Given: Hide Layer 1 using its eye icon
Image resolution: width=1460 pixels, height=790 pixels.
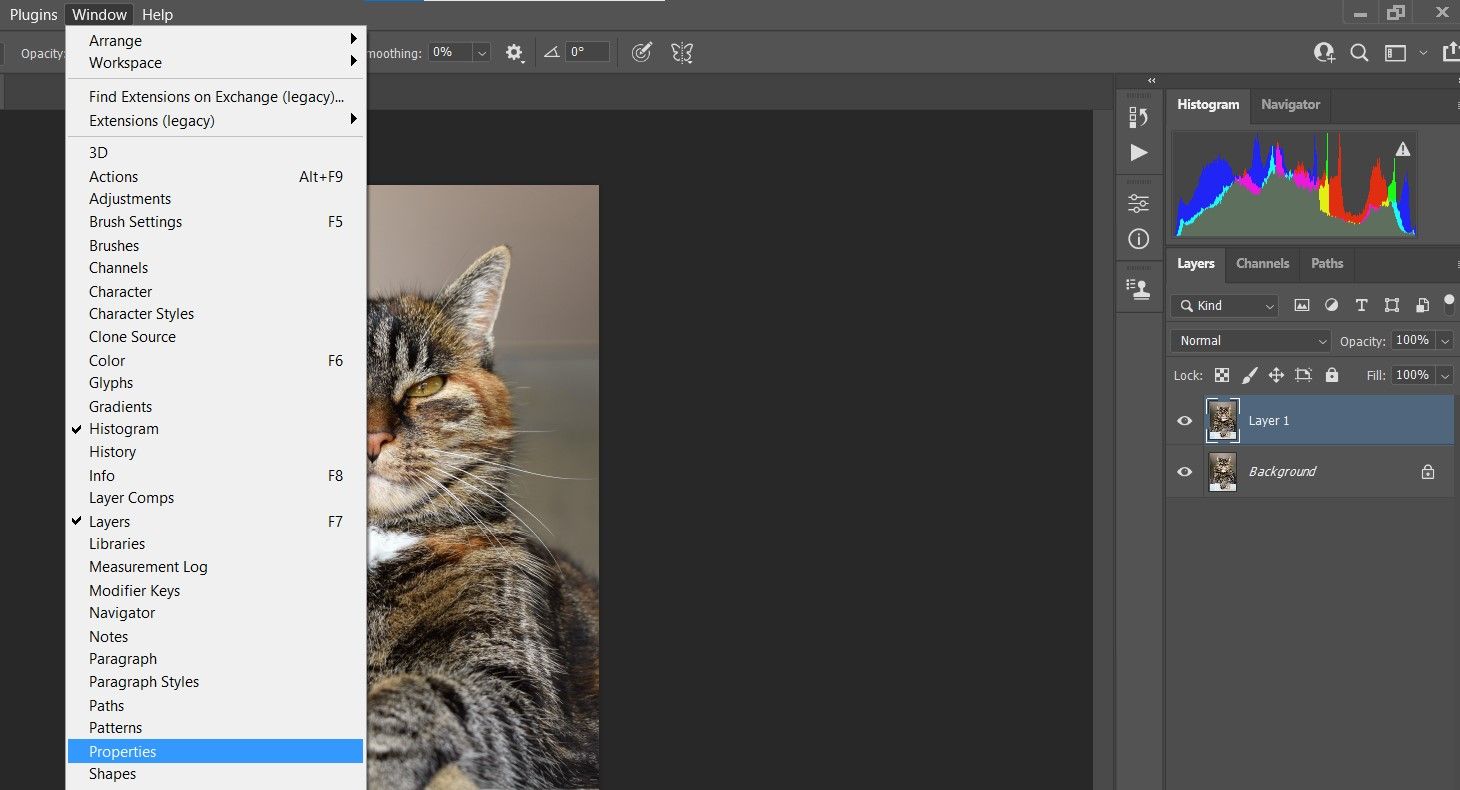Looking at the screenshot, I should tap(1185, 421).
